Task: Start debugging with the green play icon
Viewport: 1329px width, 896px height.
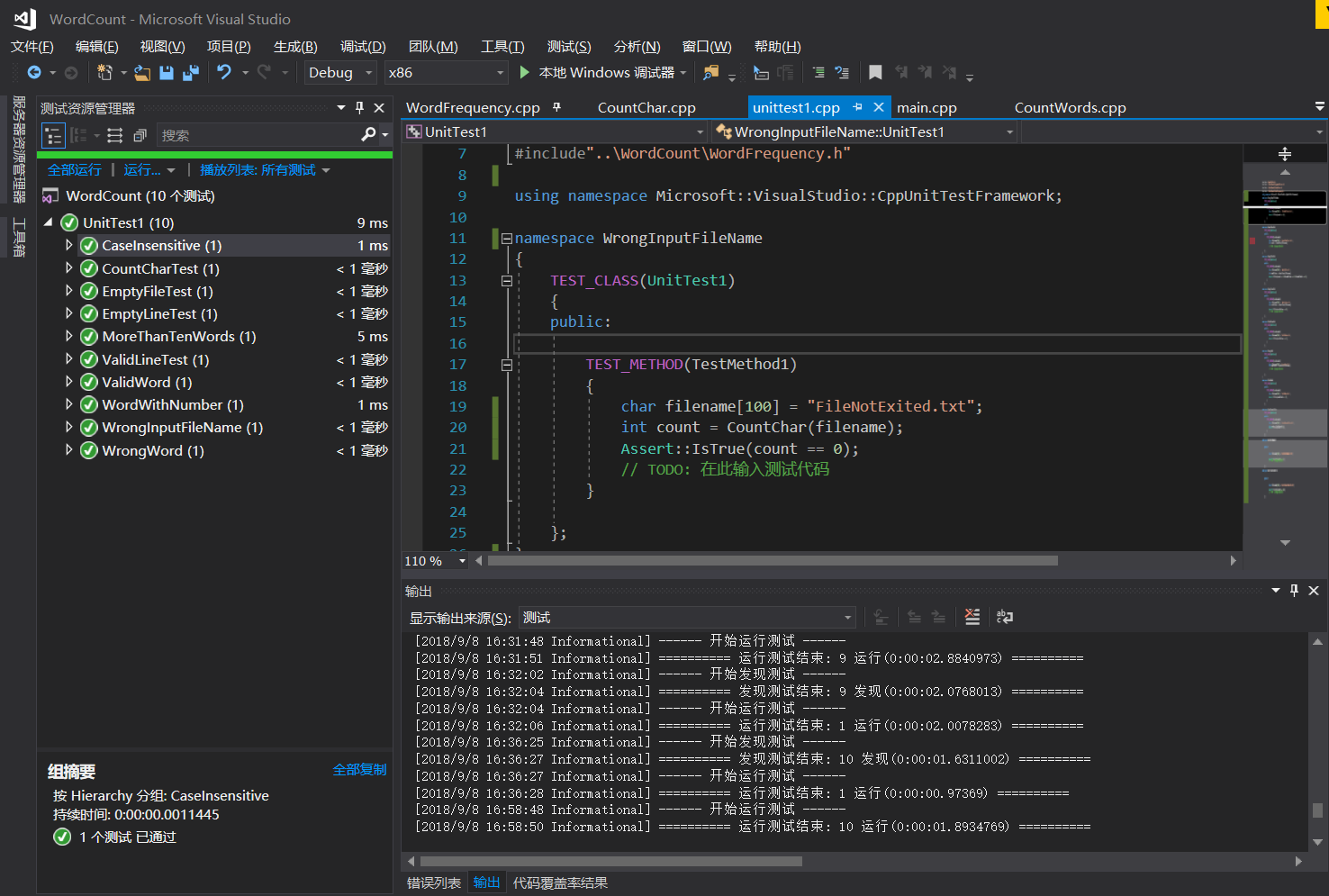Action: coord(524,72)
